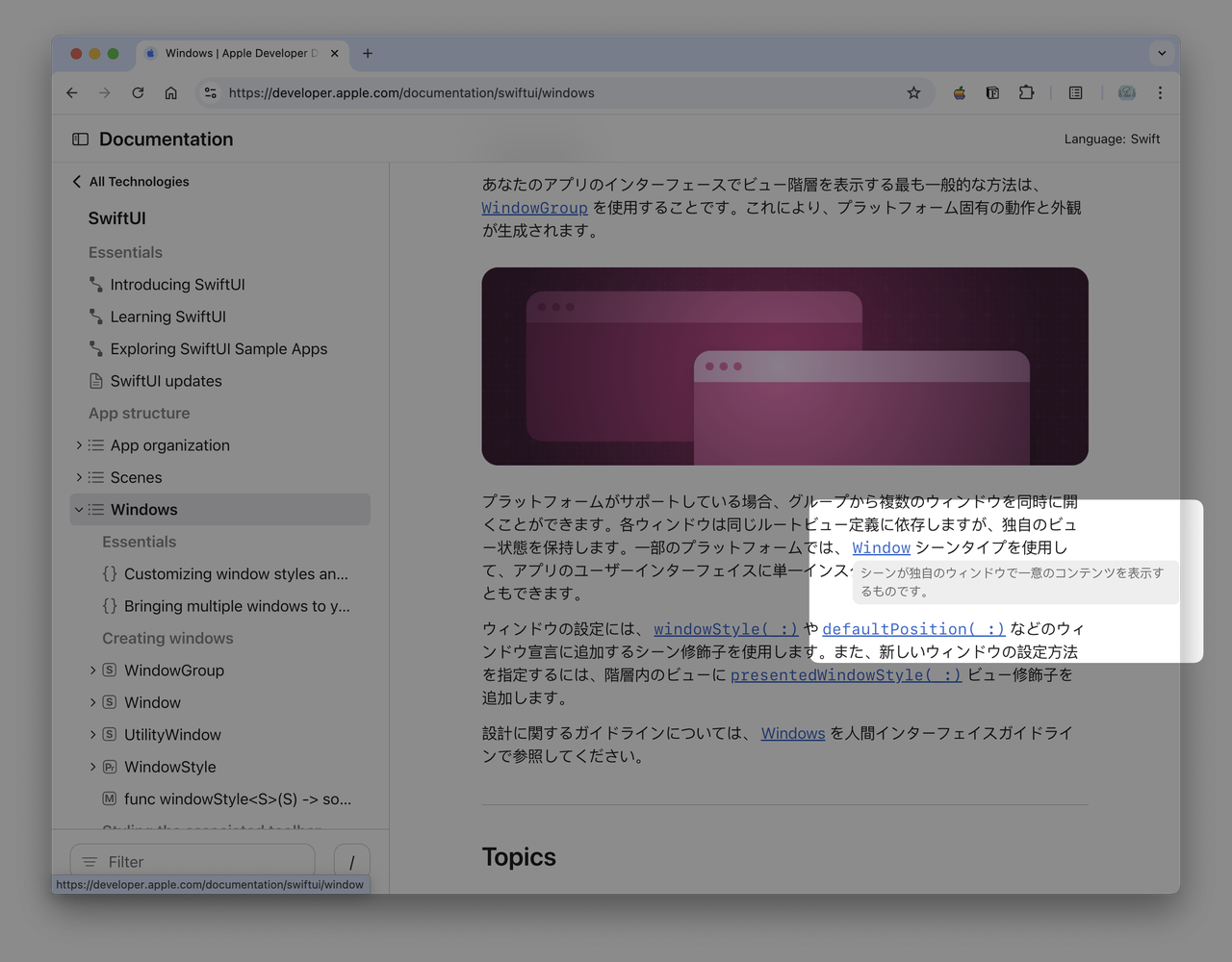Image resolution: width=1232 pixels, height=962 pixels.
Task: Open Exploring SwiftUI Sample Apps
Action: click(218, 349)
